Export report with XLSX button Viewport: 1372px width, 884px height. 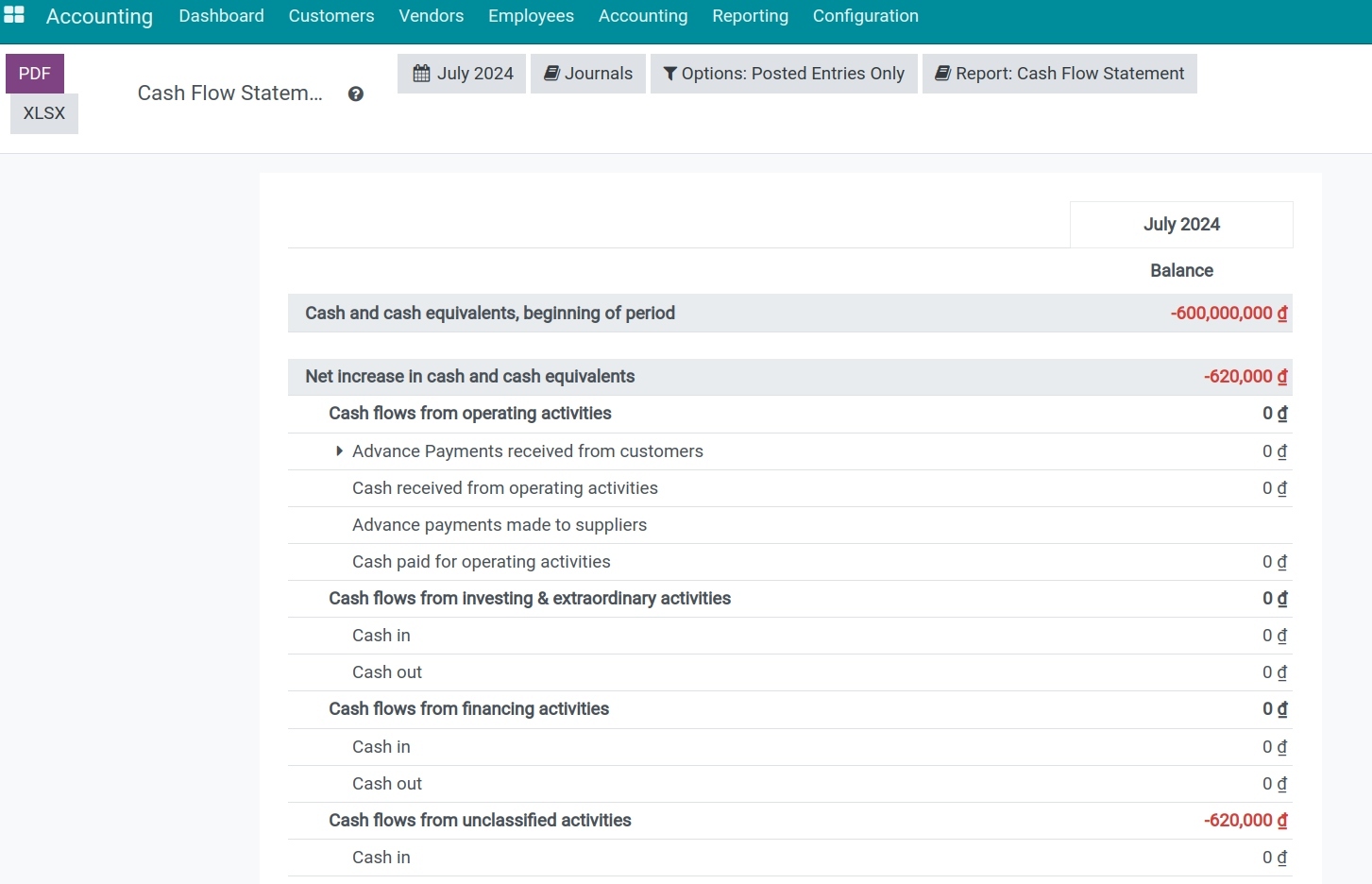pos(44,113)
